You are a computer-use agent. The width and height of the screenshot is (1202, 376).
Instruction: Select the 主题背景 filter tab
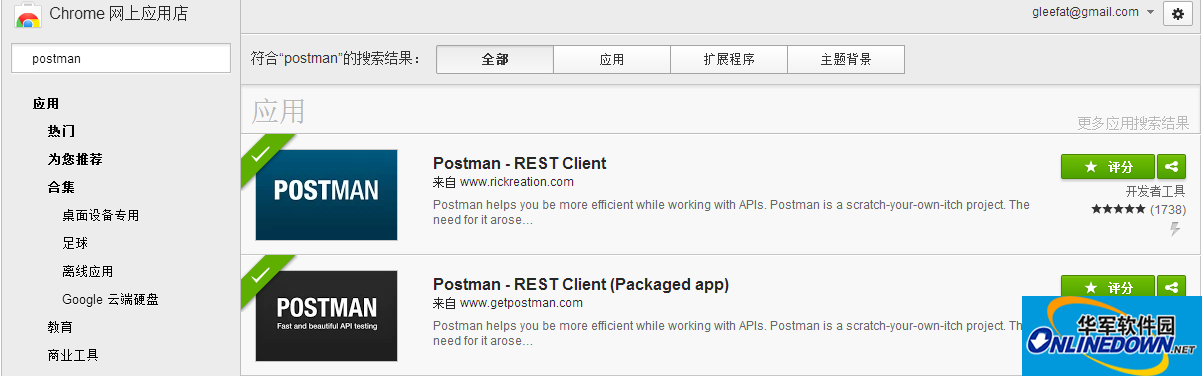click(846, 59)
